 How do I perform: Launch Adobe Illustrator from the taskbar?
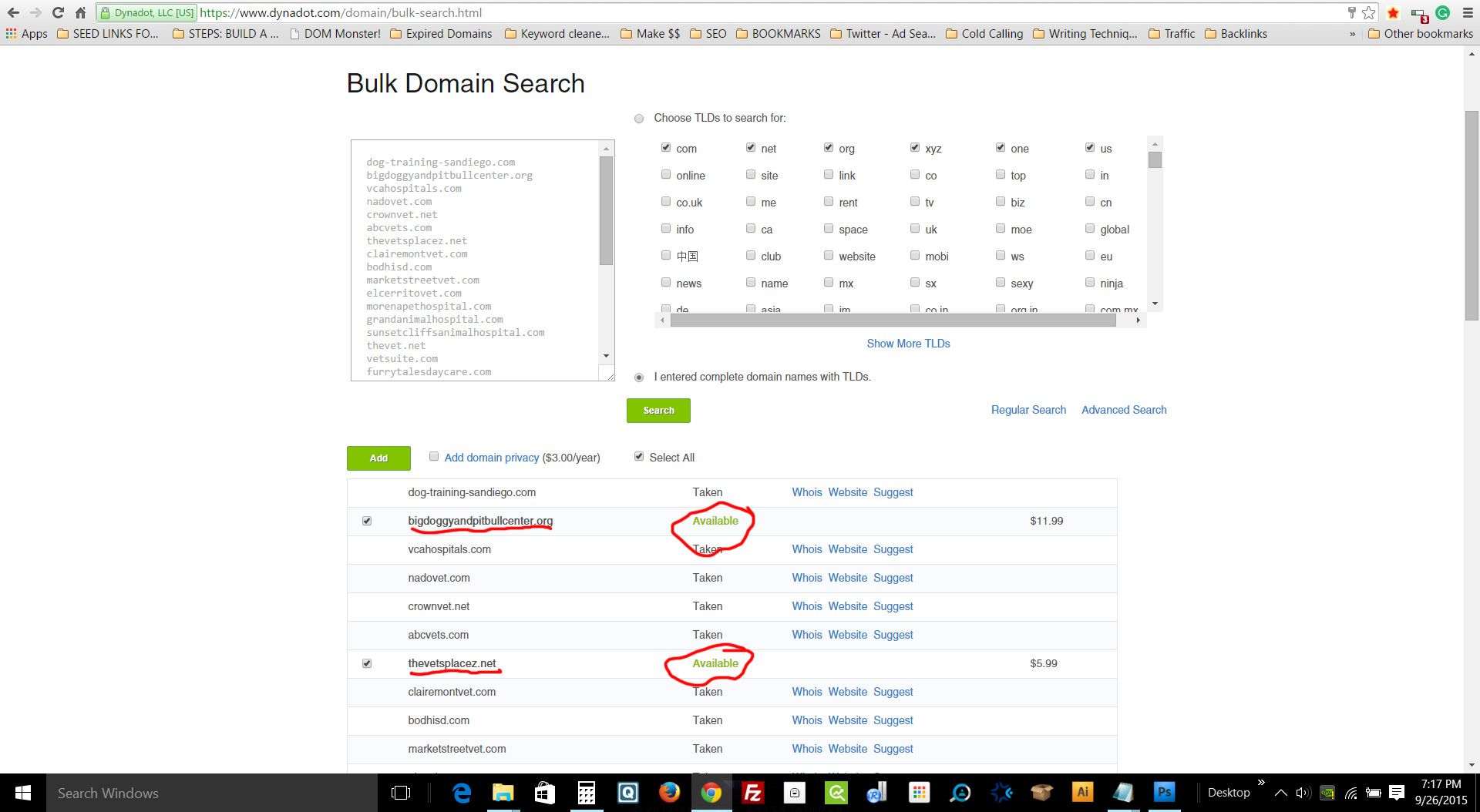coord(1082,793)
